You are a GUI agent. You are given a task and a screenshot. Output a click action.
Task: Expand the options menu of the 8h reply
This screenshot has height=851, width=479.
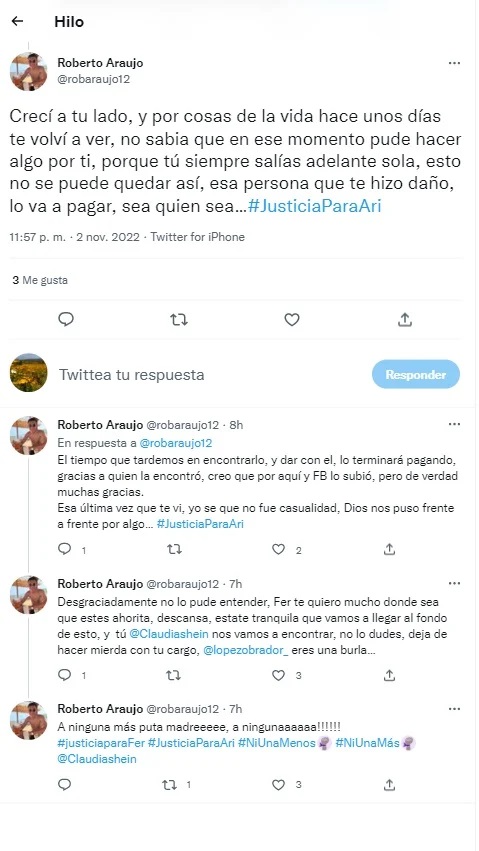[454, 424]
